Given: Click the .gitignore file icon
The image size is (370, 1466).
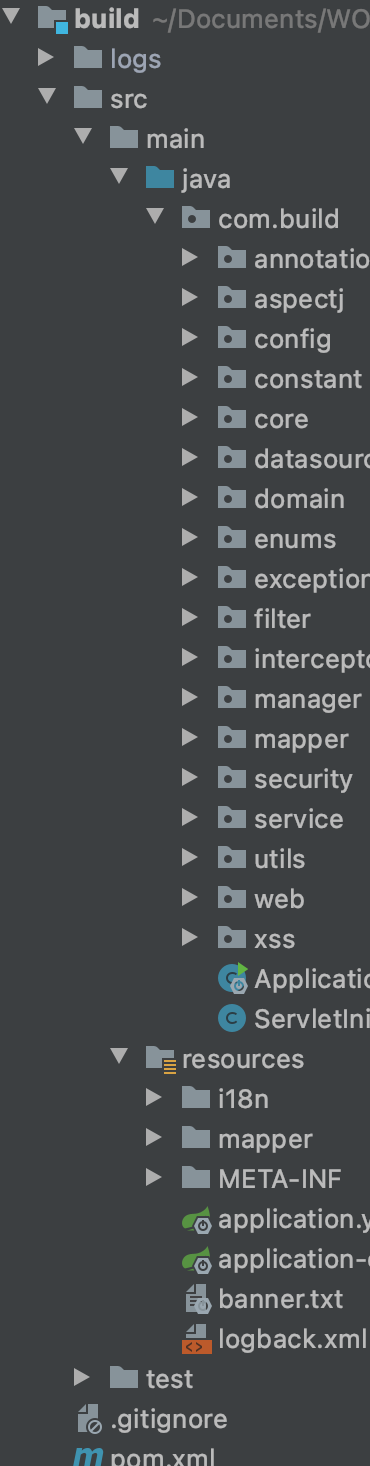Looking at the screenshot, I should (x=90, y=1419).
